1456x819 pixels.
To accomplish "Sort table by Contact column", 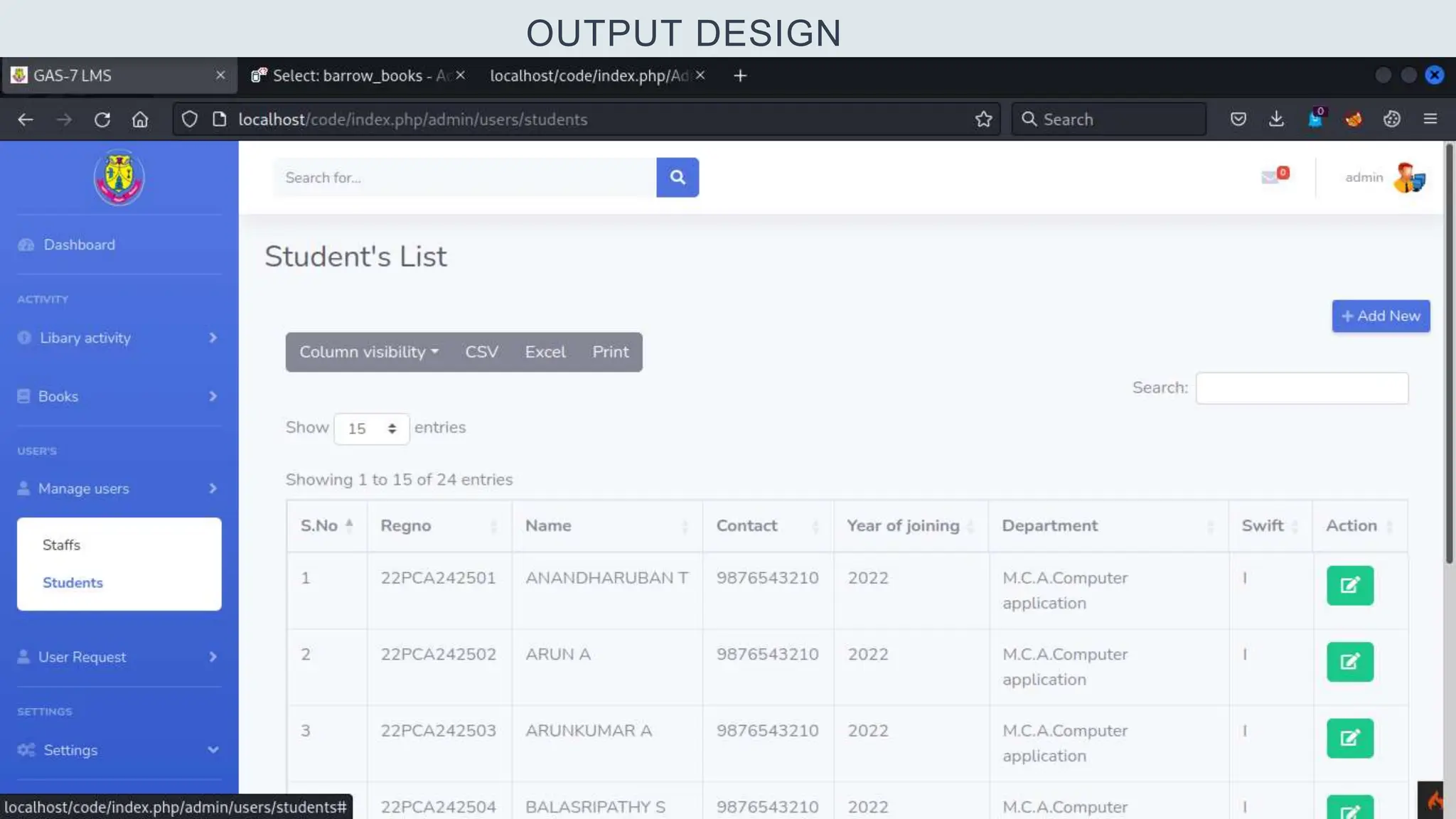I will click(x=768, y=525).
